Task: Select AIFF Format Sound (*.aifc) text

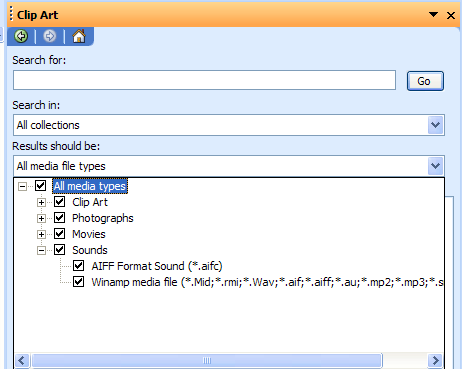Action: pos(157,266)
